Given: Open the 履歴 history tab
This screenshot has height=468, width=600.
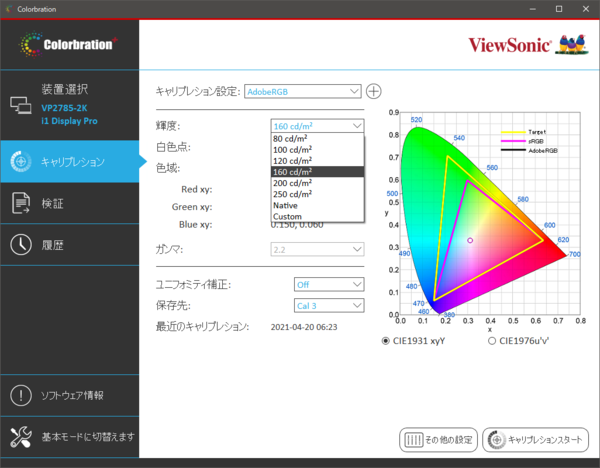Looking at the screenshot, I should (70, 245).
